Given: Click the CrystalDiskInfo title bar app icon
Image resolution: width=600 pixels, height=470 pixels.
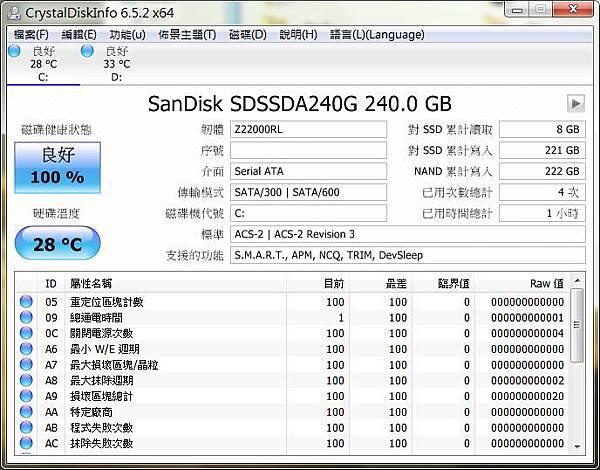Looking at the screenshot, I should (15, 13).
